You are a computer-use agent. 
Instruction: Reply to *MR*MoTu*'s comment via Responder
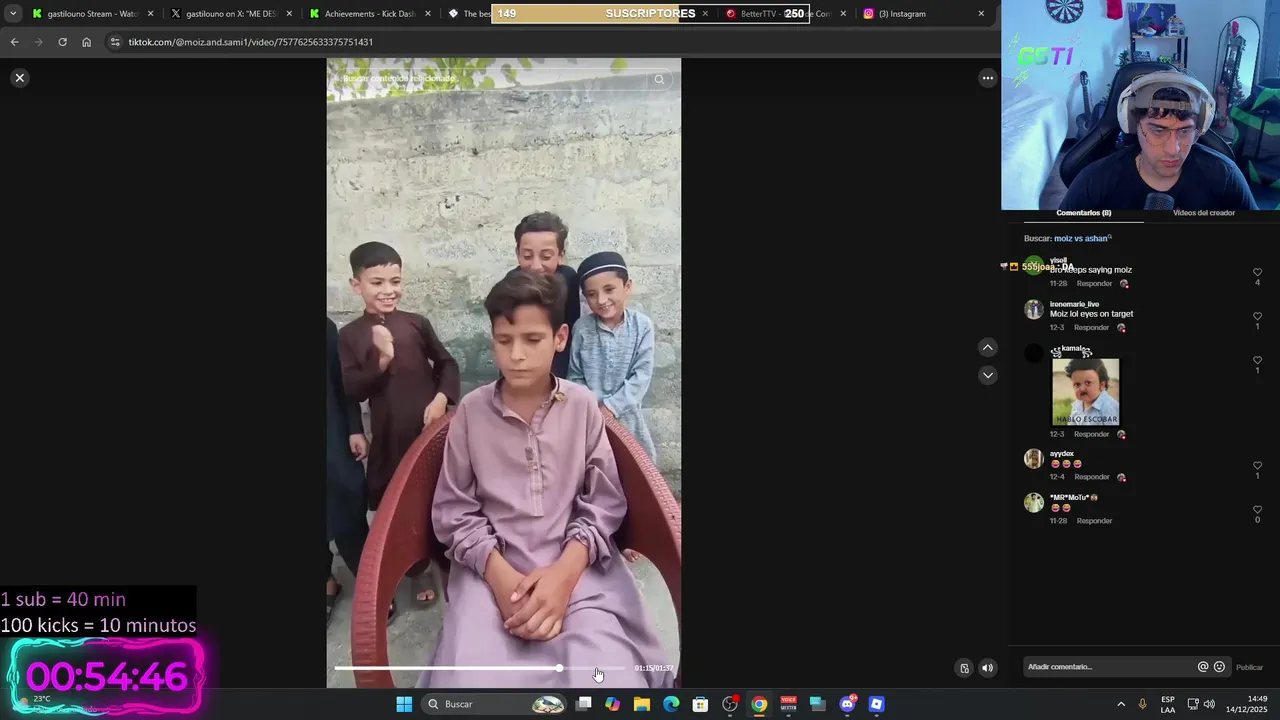pos(1094,521)
